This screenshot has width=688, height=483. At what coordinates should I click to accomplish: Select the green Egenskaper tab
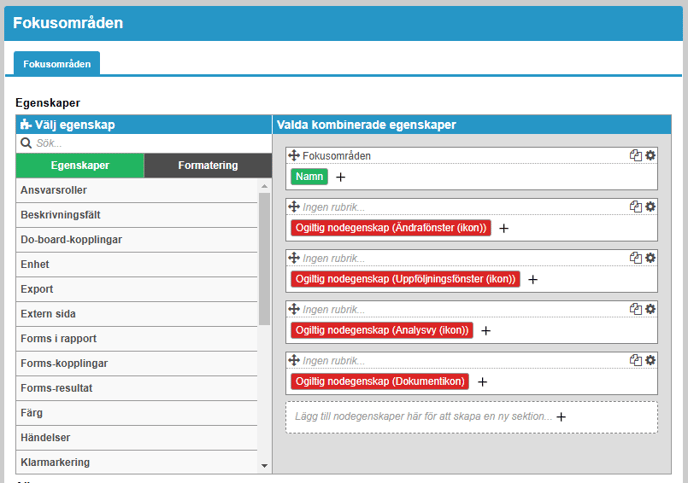tap(80, 166)
